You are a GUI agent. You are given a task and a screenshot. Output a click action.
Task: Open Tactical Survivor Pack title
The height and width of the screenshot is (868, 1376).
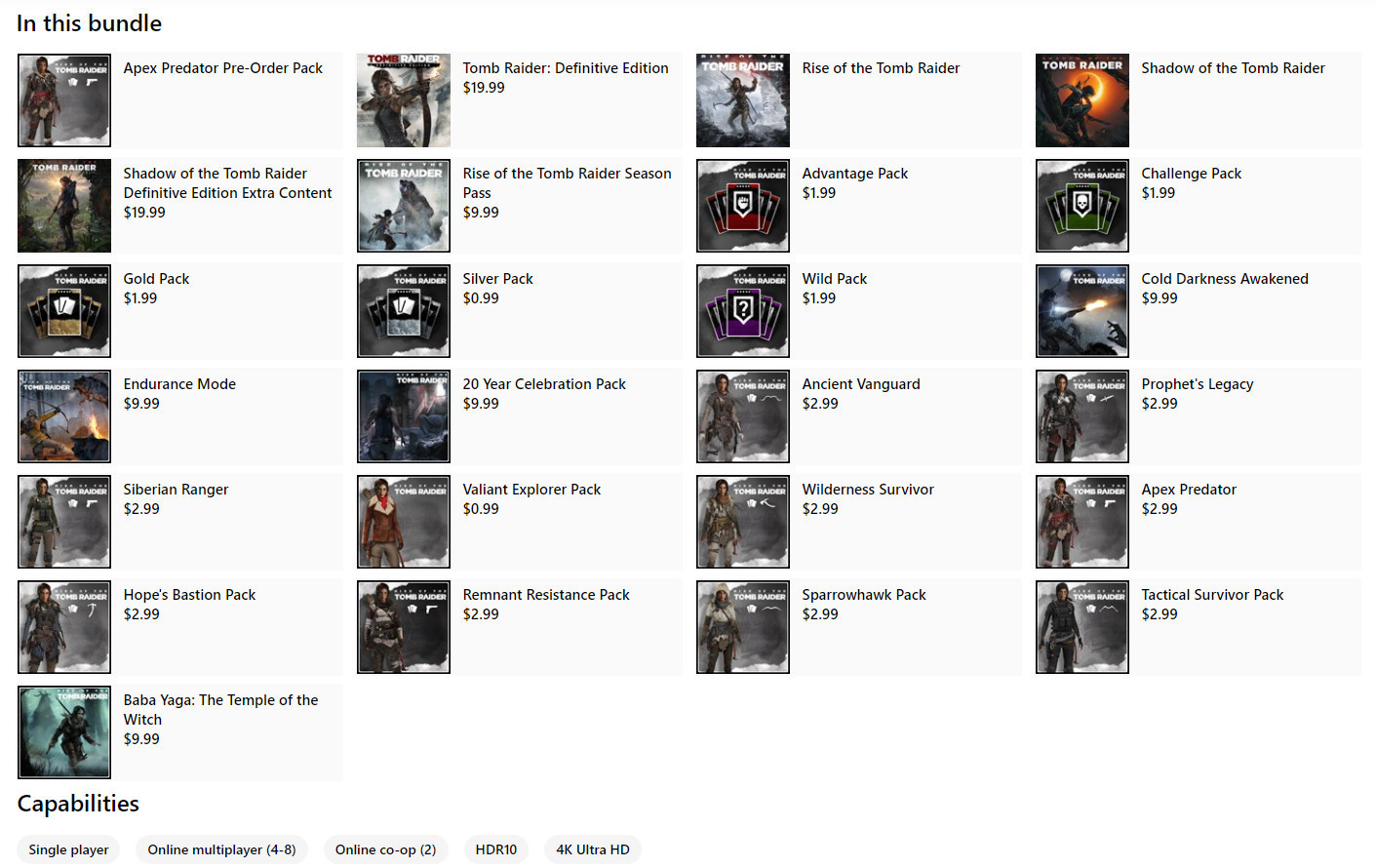[x=1212, y=595]
